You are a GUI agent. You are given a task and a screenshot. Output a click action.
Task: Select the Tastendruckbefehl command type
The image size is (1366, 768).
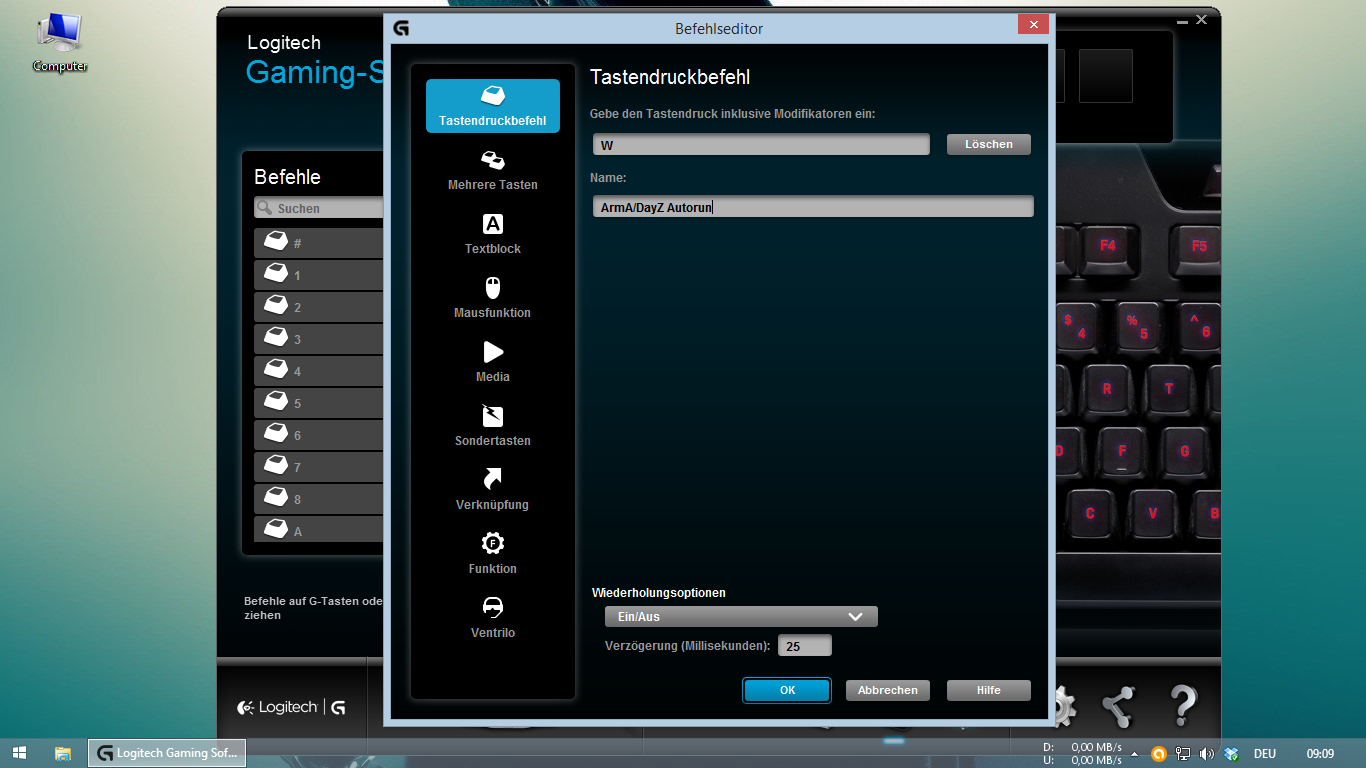(493, 106)
